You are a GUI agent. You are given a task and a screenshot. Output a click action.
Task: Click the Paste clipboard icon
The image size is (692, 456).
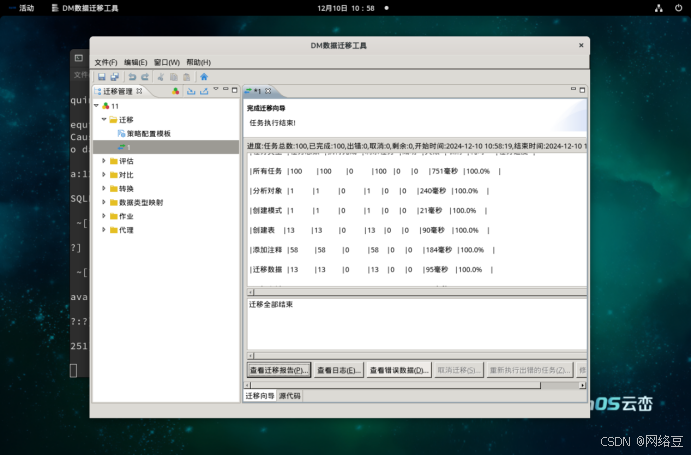[x=187, y=77]
